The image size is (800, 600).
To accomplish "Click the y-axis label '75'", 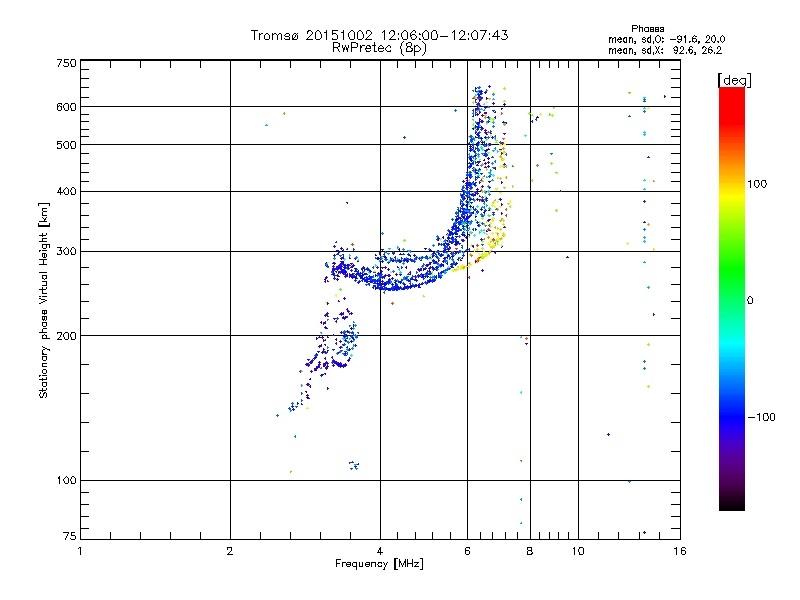I will (x=70, y=536).
